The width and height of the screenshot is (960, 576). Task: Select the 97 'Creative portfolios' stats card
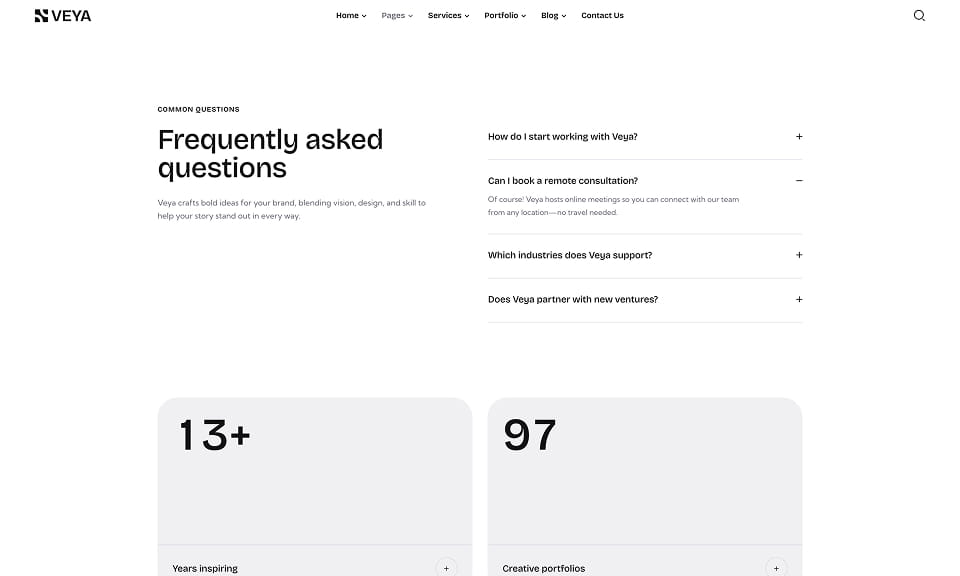(x=645, y=487)
